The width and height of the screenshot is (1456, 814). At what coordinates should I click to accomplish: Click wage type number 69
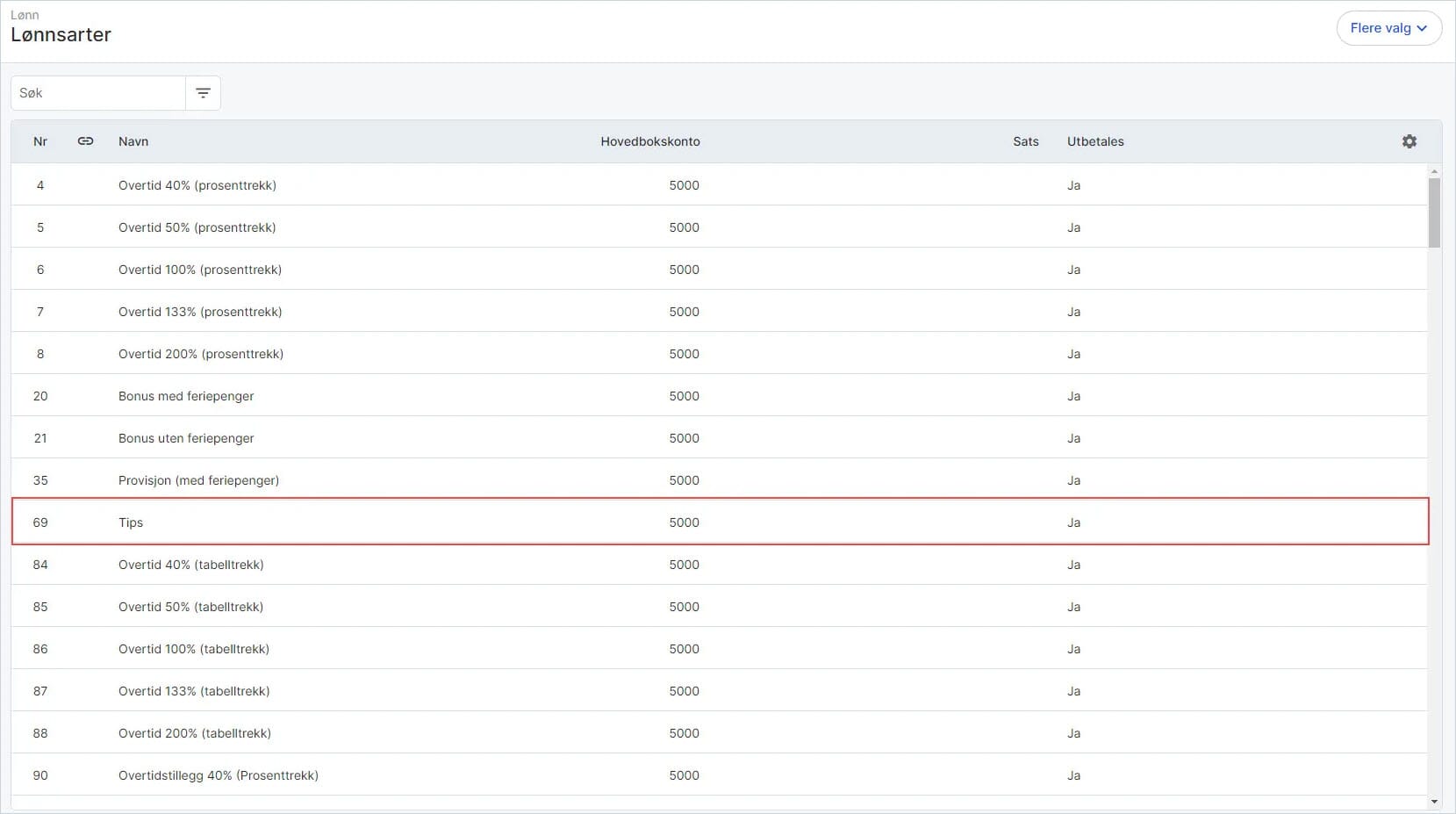pyautogui.click(x=40, y=522)
